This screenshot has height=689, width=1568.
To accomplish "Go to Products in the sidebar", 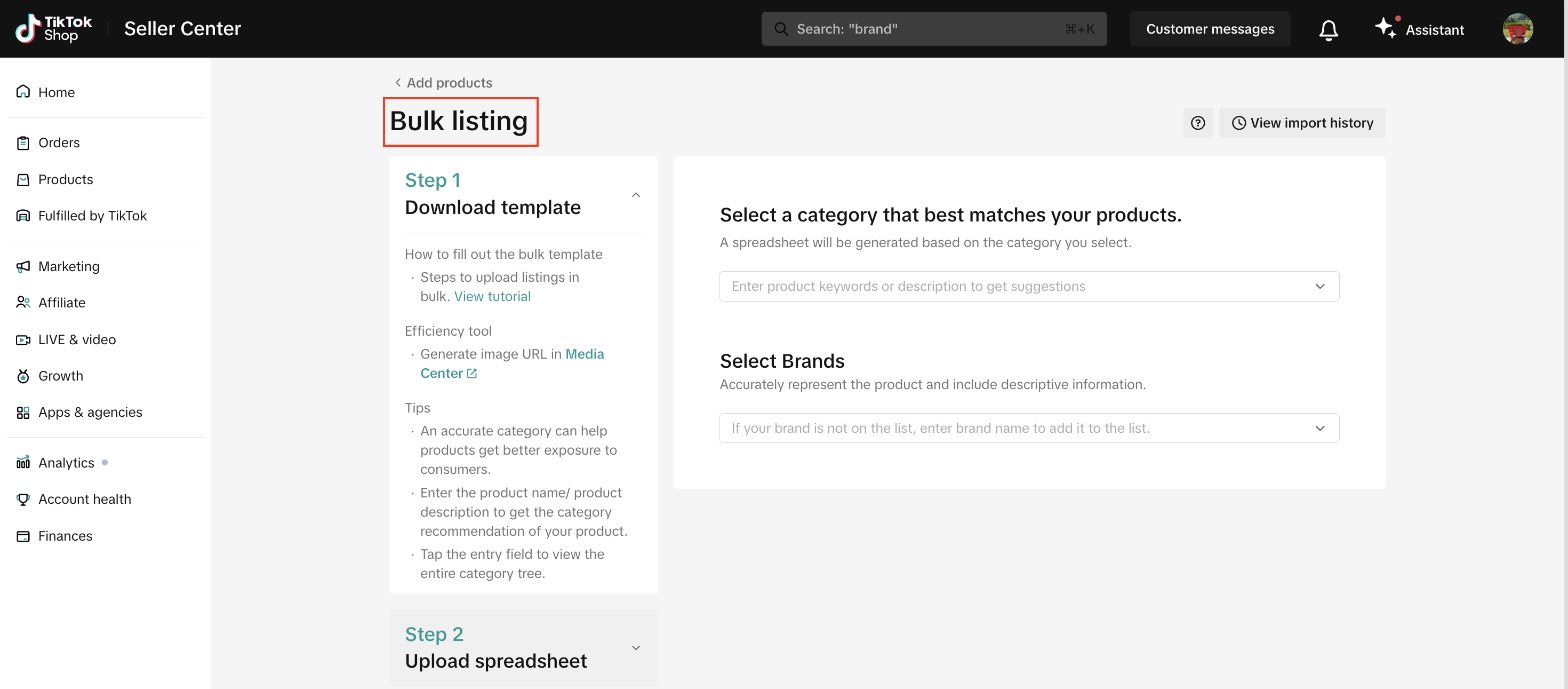I will [66, 180].
